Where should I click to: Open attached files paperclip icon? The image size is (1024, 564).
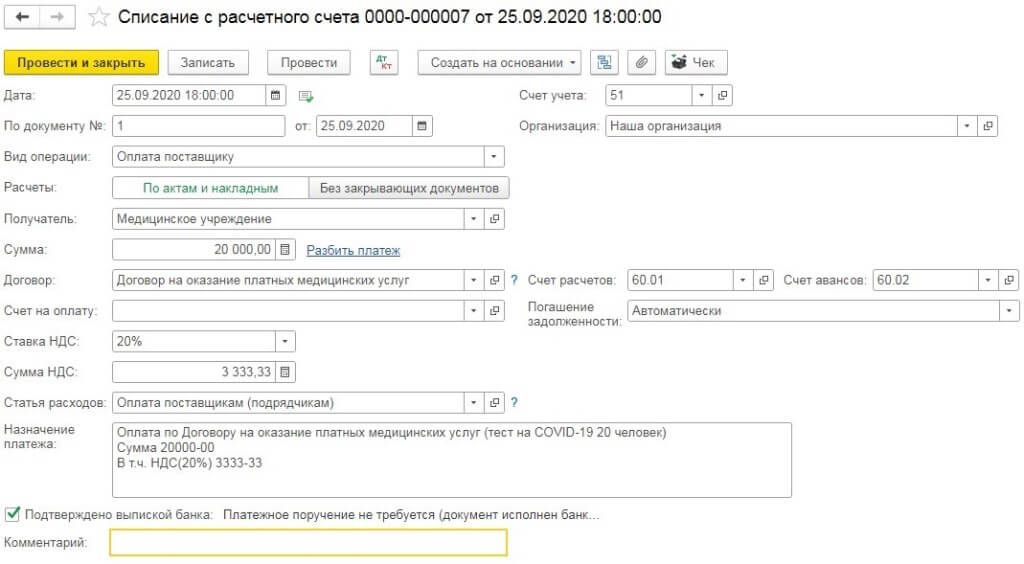click(642, 63)
